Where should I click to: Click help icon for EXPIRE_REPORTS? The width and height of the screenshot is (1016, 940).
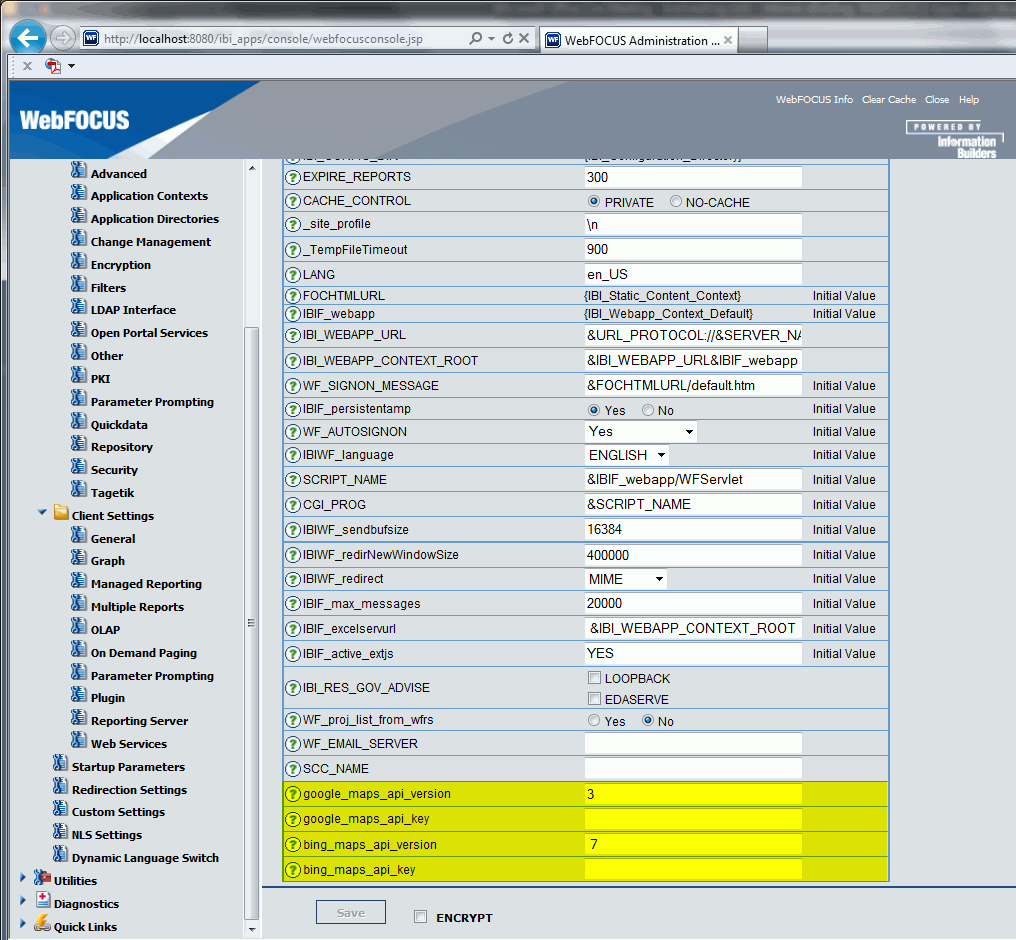point(294,178)
